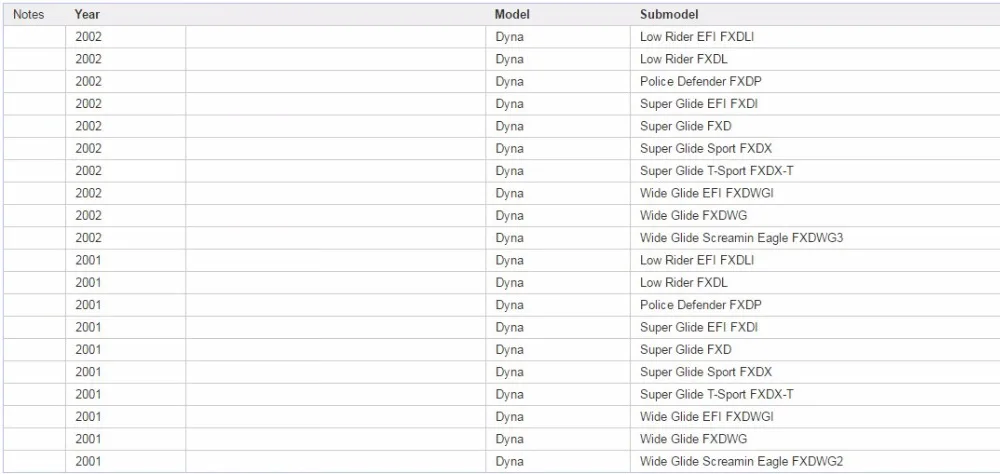Click 2002 Super Glide Sport FXDX cell
Viewport: 1000px width, 474px height.
706,149
